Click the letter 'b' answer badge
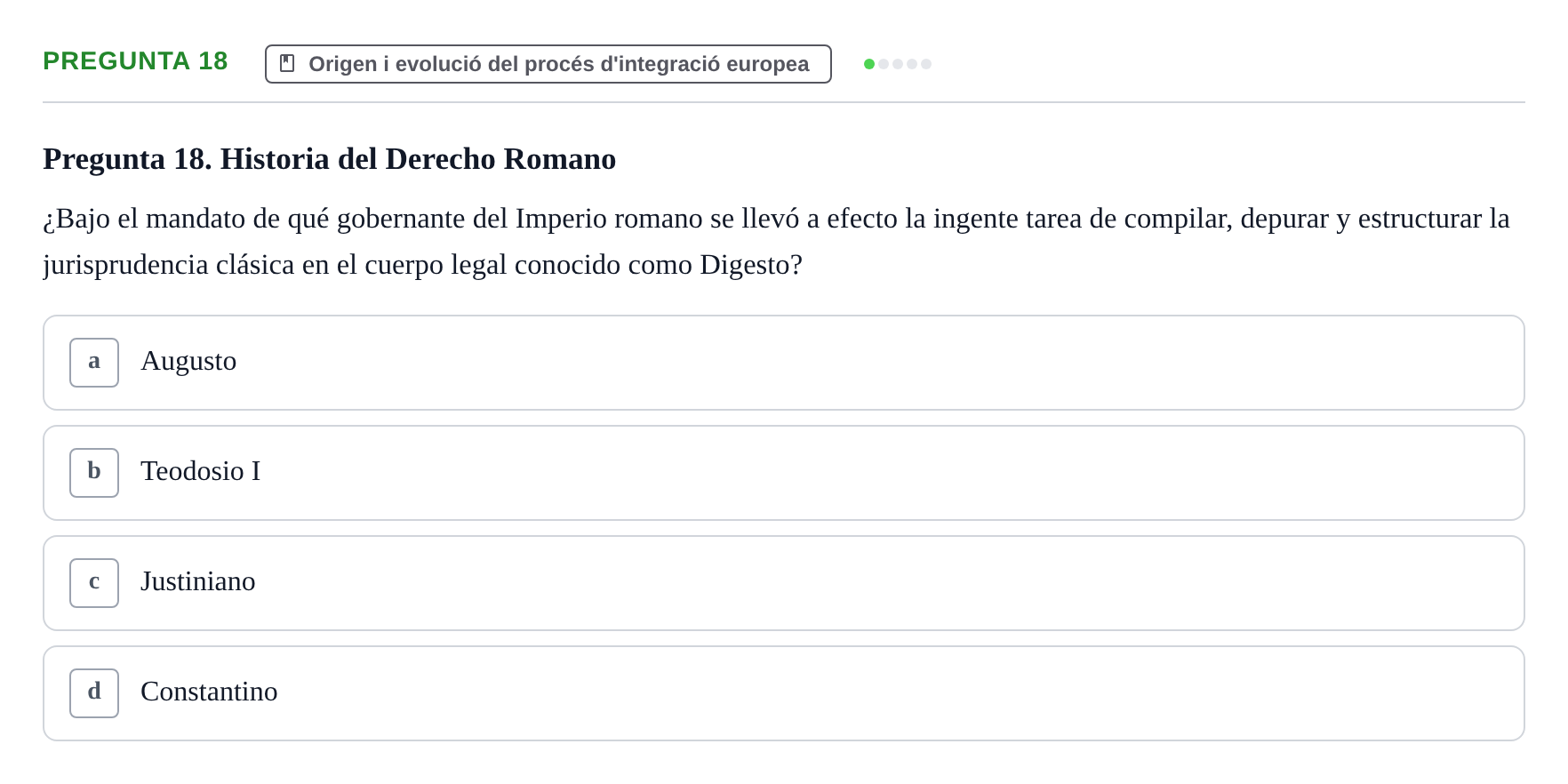This screenshot has height=784, width=1568. (x=94, y=473)
